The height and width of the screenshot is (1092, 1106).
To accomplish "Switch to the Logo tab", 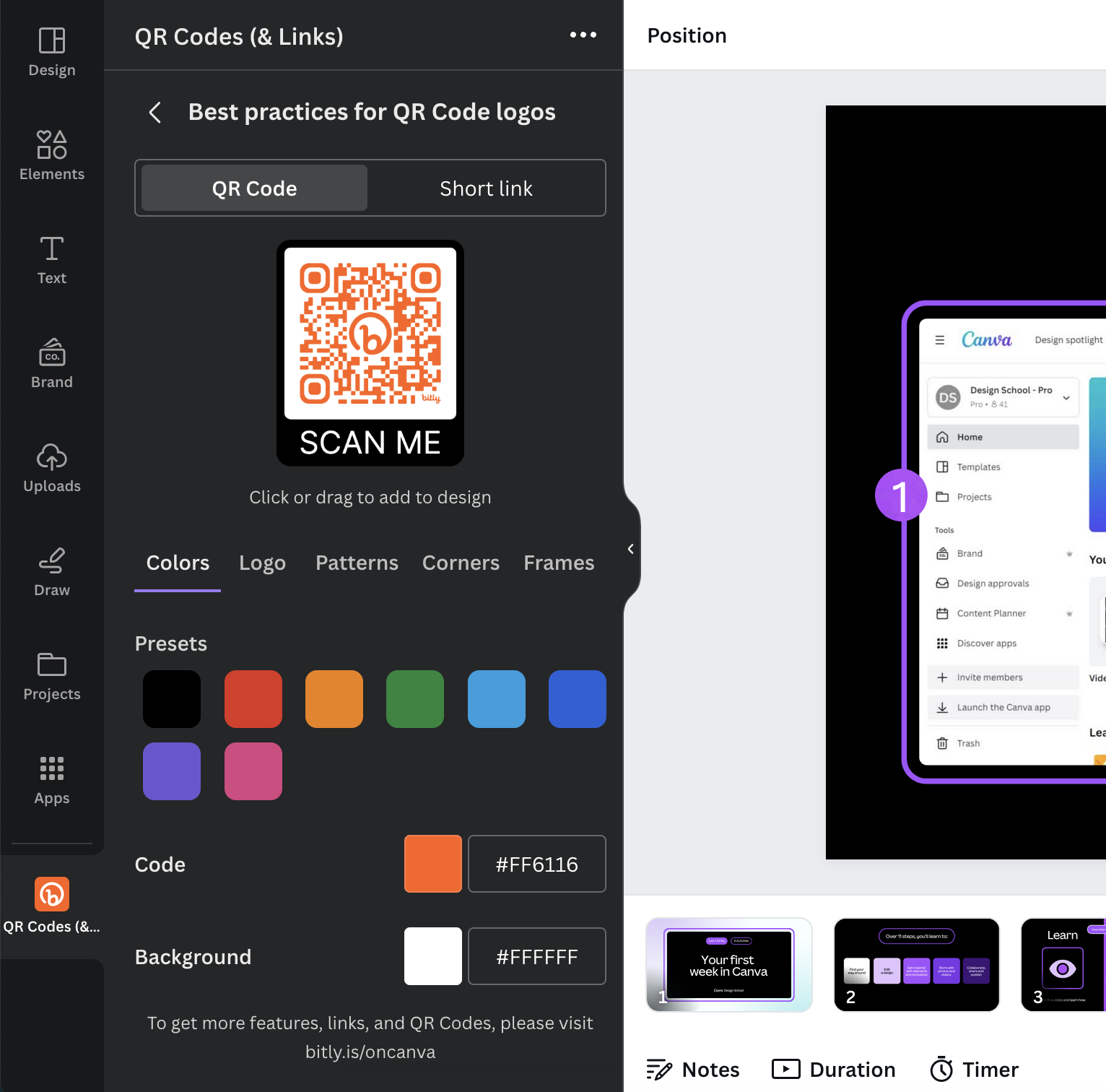I will (x=263, y=563).
